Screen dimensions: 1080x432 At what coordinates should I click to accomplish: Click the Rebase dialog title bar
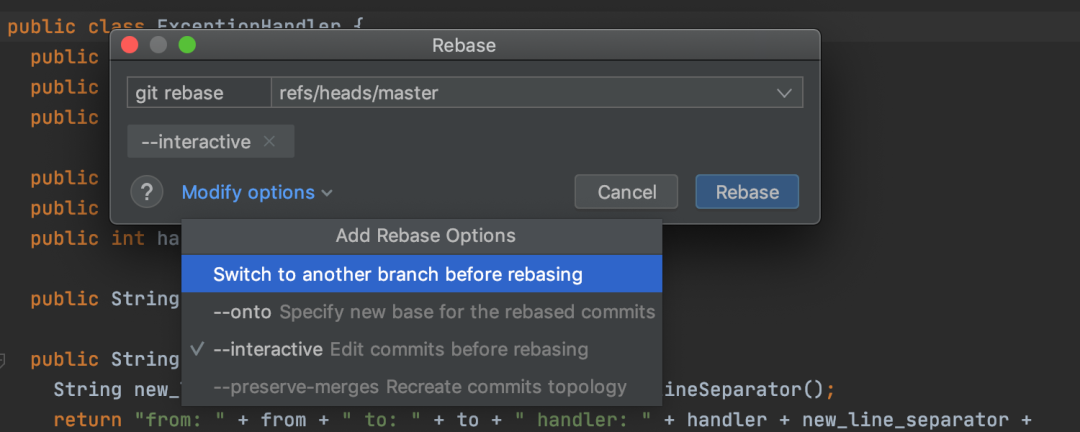pos(464,45)
